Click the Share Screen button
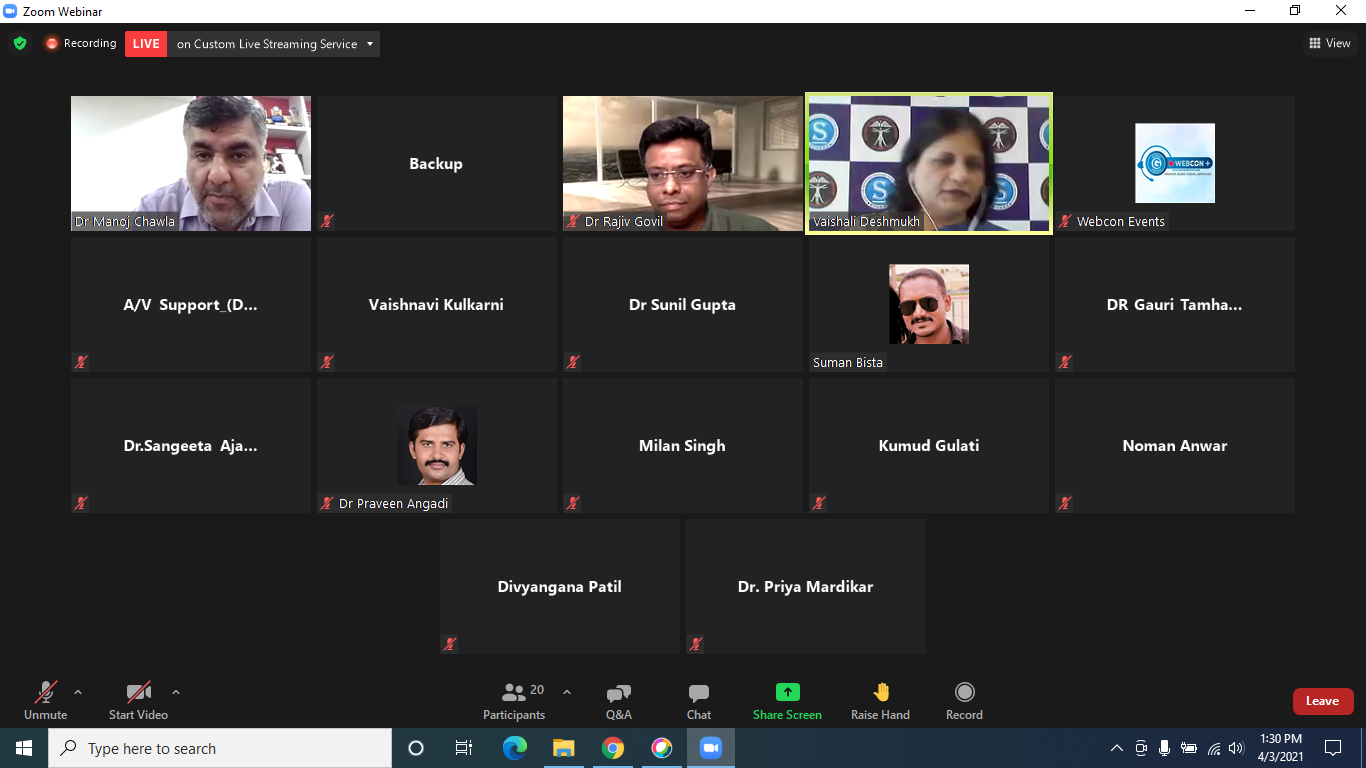The image size is (1366, 768). coord(787,701)
